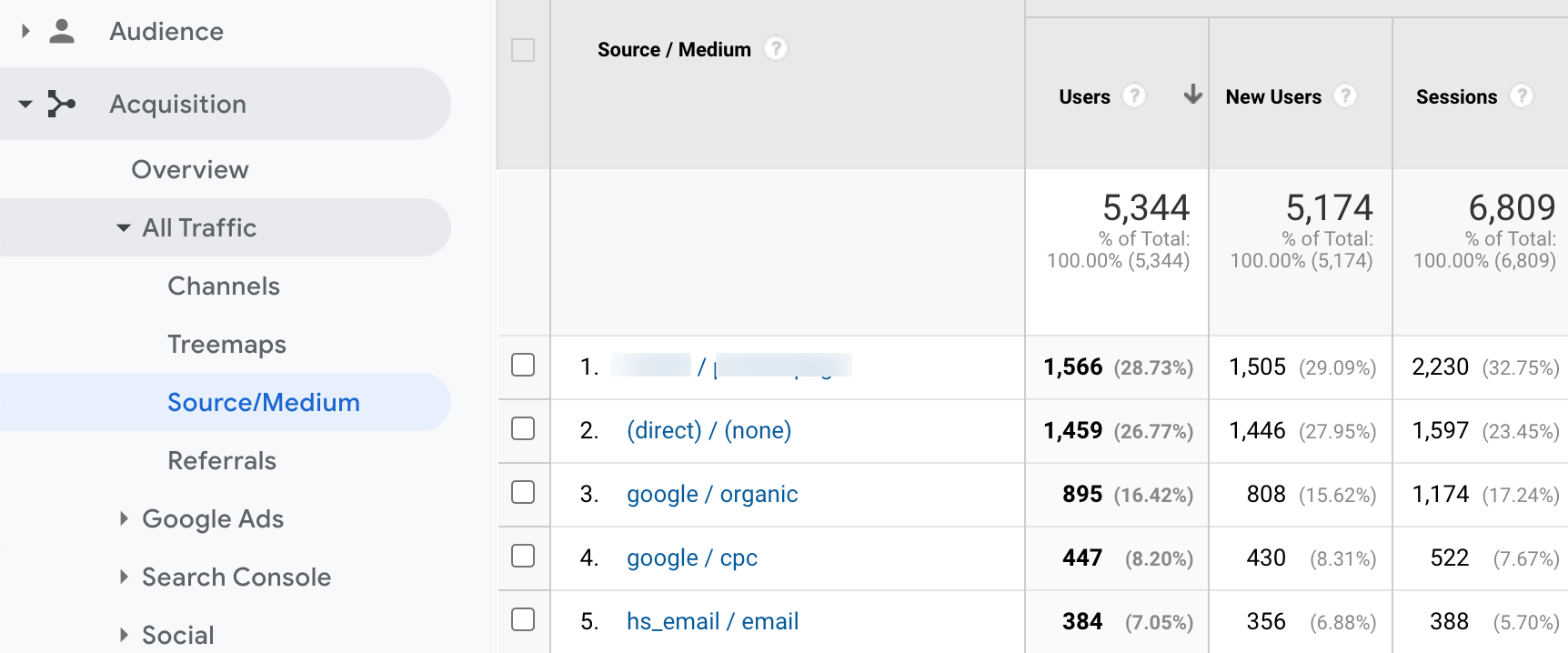Image resolution: width=1568 pixels, height=653 pixels.
Task: Click help icon beside Sessions header
Action: coord(1521,95)
